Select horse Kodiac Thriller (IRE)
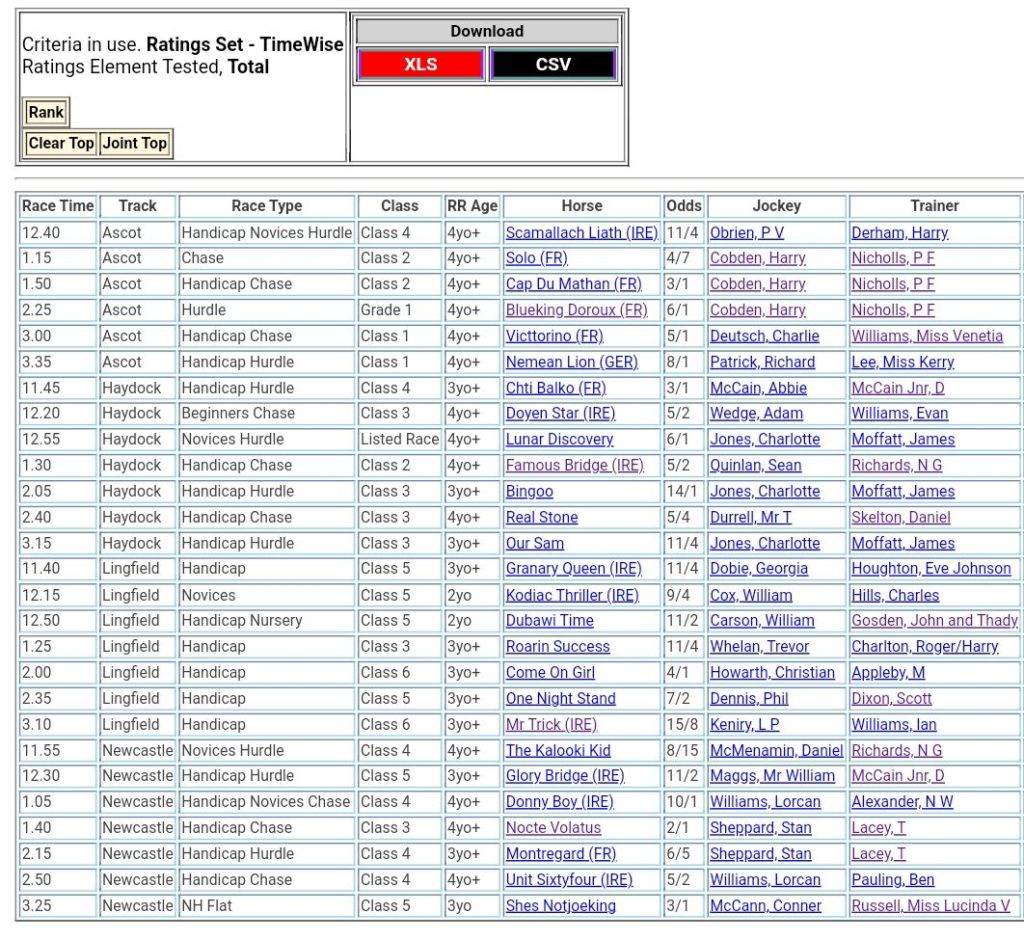Image resolution: width=1024 pixels, height=940 pixels. coord(571,595)
